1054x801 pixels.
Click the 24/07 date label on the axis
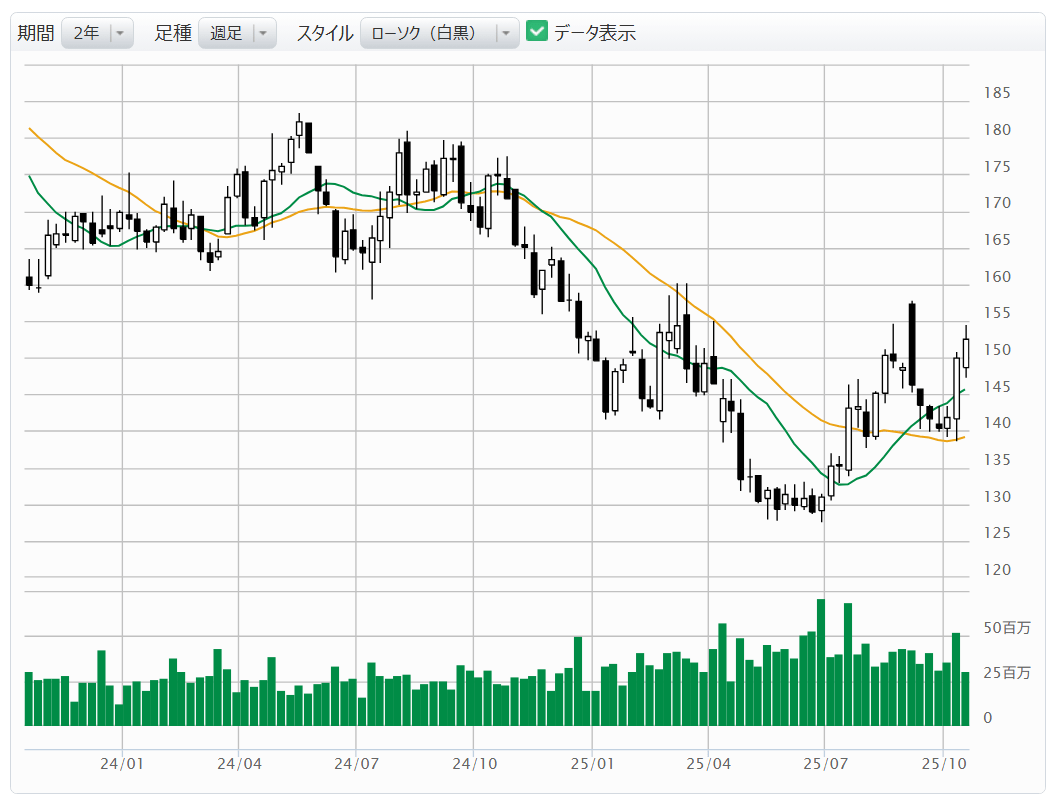click(356, 763)
